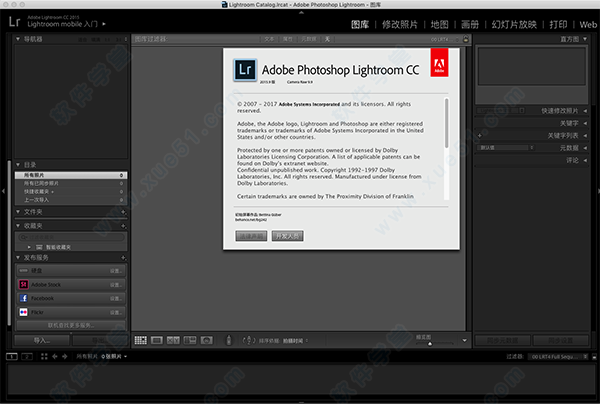Add keyword with plus in 关键字列表 panel
600x404 pixels.
click(x=479, y=135)
